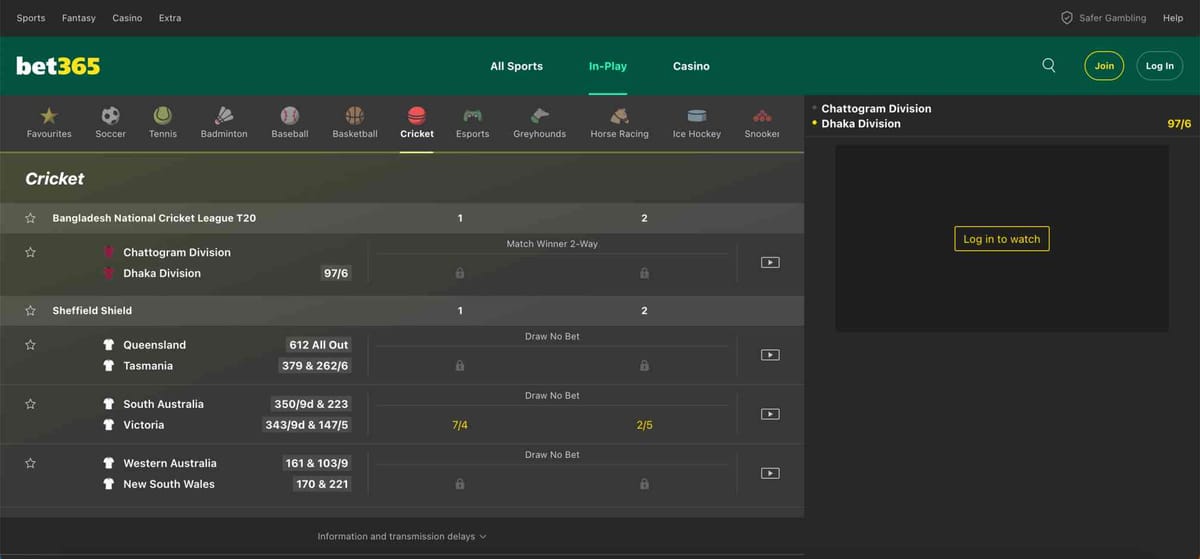Select the Greyhounds icon

(539, 115)
